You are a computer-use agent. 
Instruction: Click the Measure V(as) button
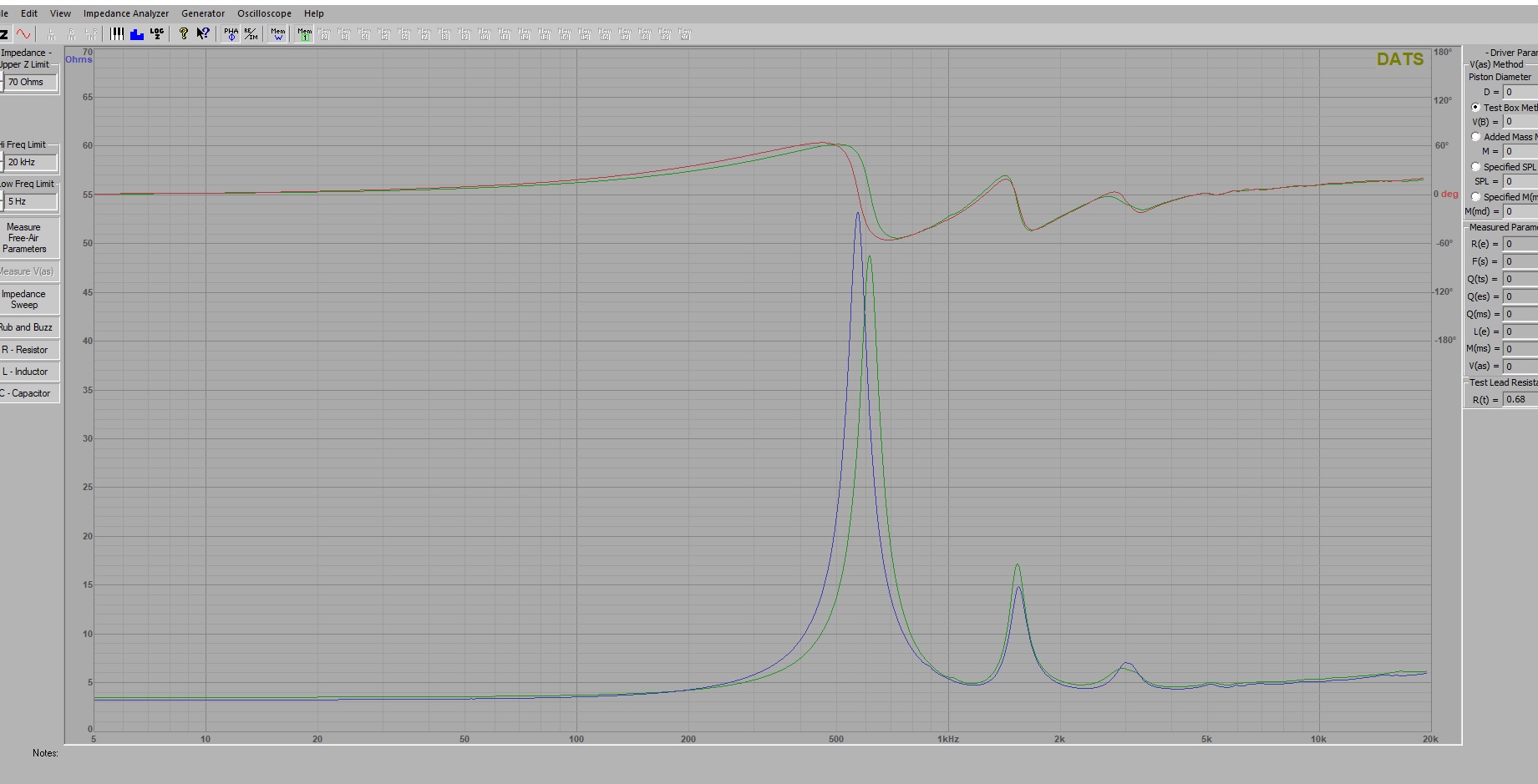pos(28,271)
